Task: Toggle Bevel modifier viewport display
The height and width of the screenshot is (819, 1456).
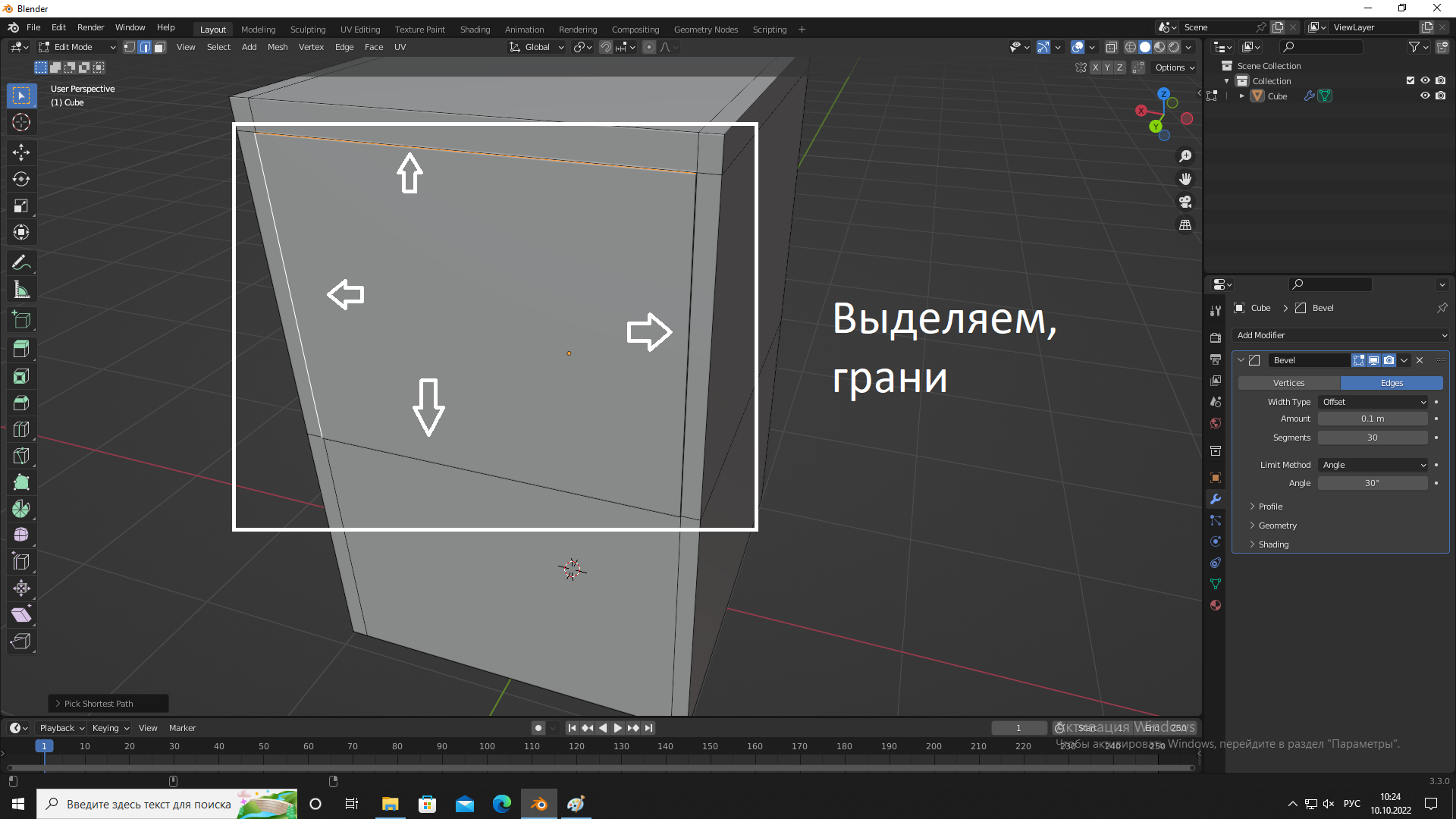Action: coord(1373,360)
